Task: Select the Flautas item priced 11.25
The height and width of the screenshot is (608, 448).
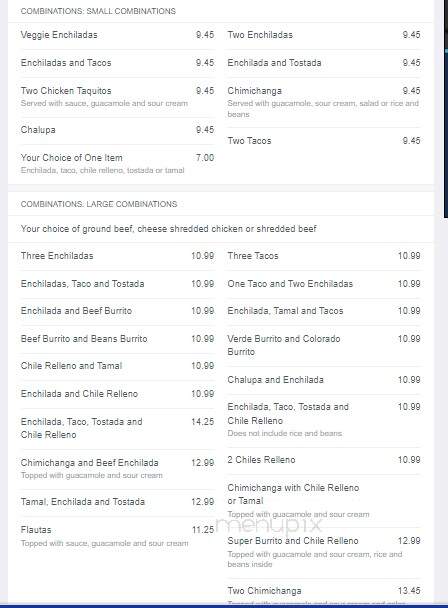Action: 36,530
